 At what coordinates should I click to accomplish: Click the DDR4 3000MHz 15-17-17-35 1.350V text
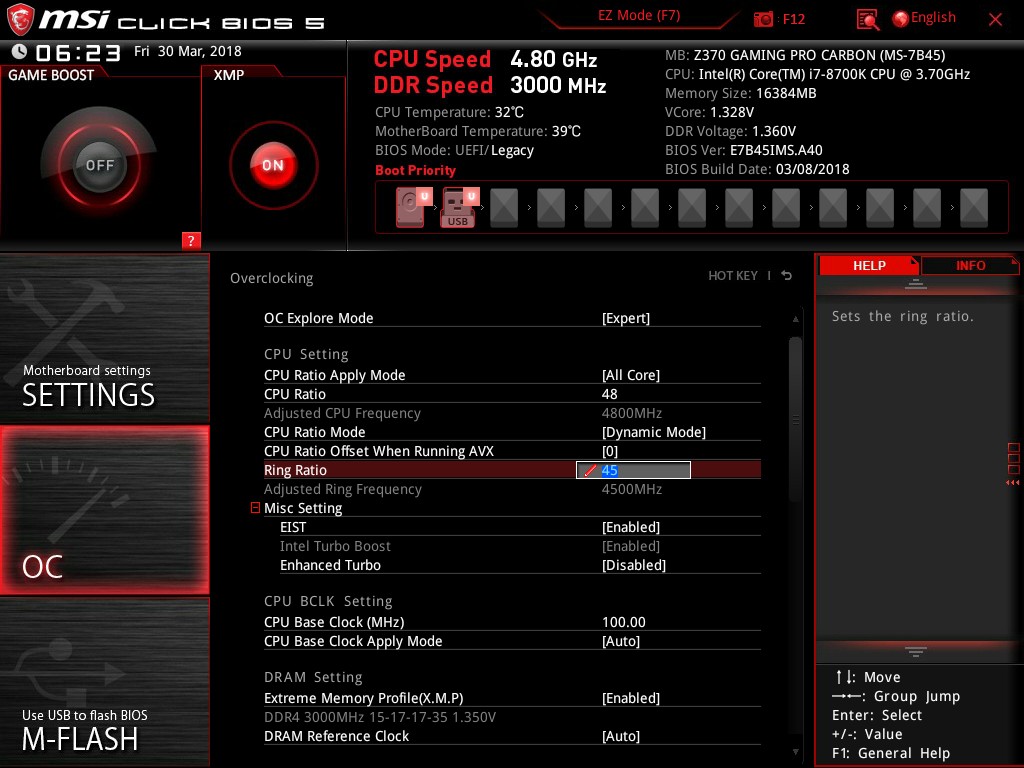pos(379,717)
